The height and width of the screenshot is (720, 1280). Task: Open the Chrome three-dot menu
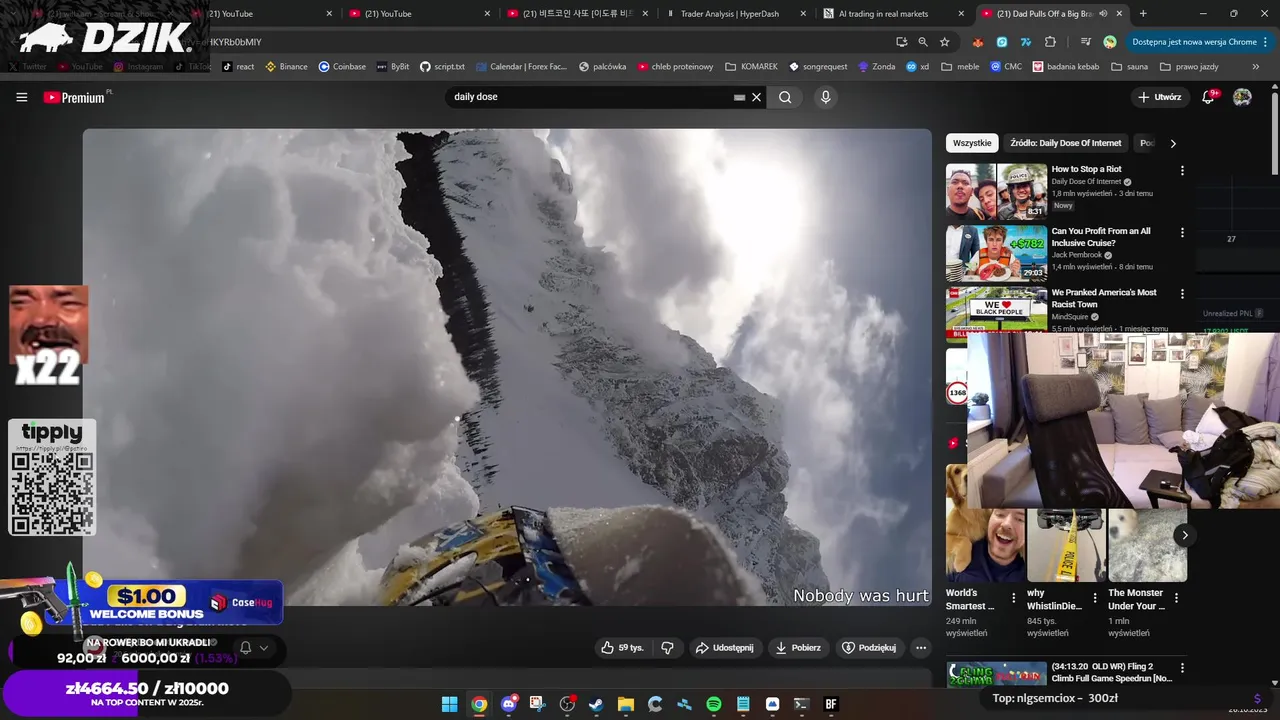coord(1266,42)
